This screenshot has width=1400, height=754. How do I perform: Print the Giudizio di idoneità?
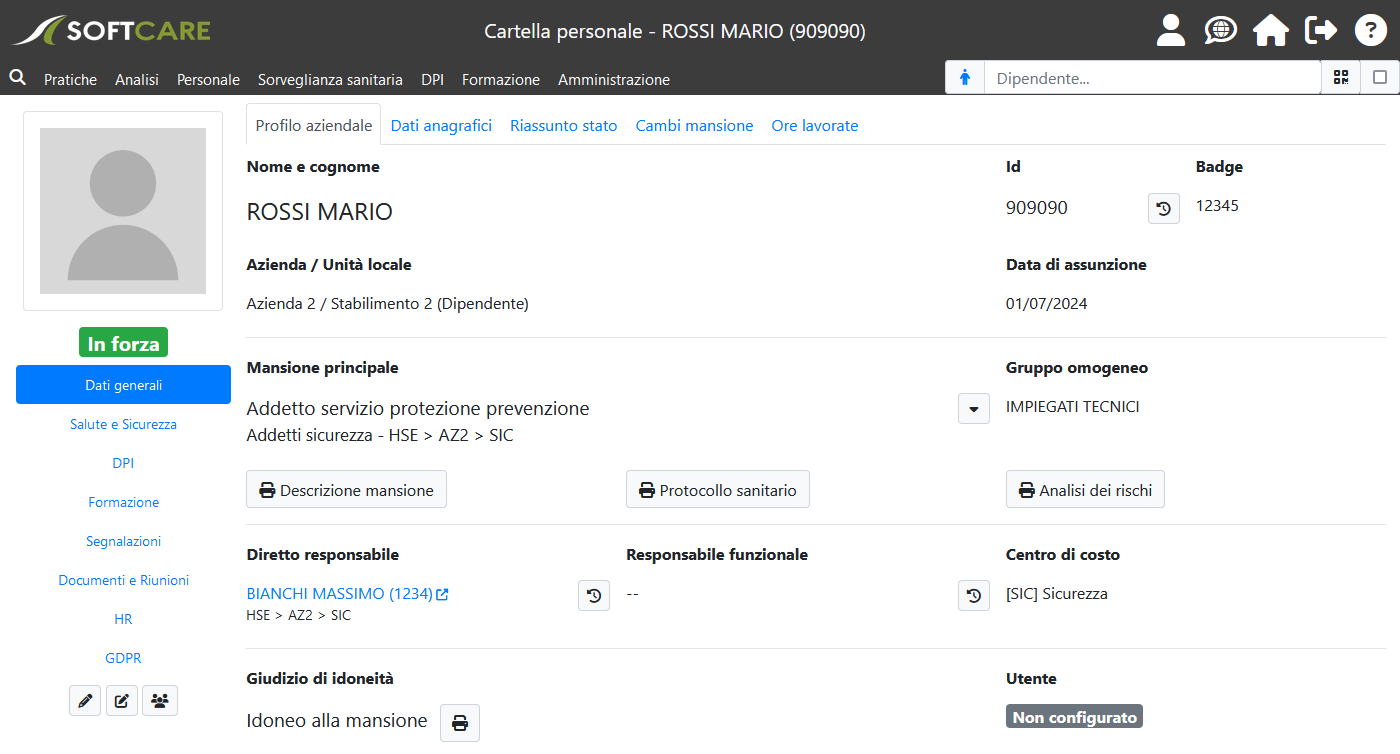pyautogui.click(x=460, y=723)
